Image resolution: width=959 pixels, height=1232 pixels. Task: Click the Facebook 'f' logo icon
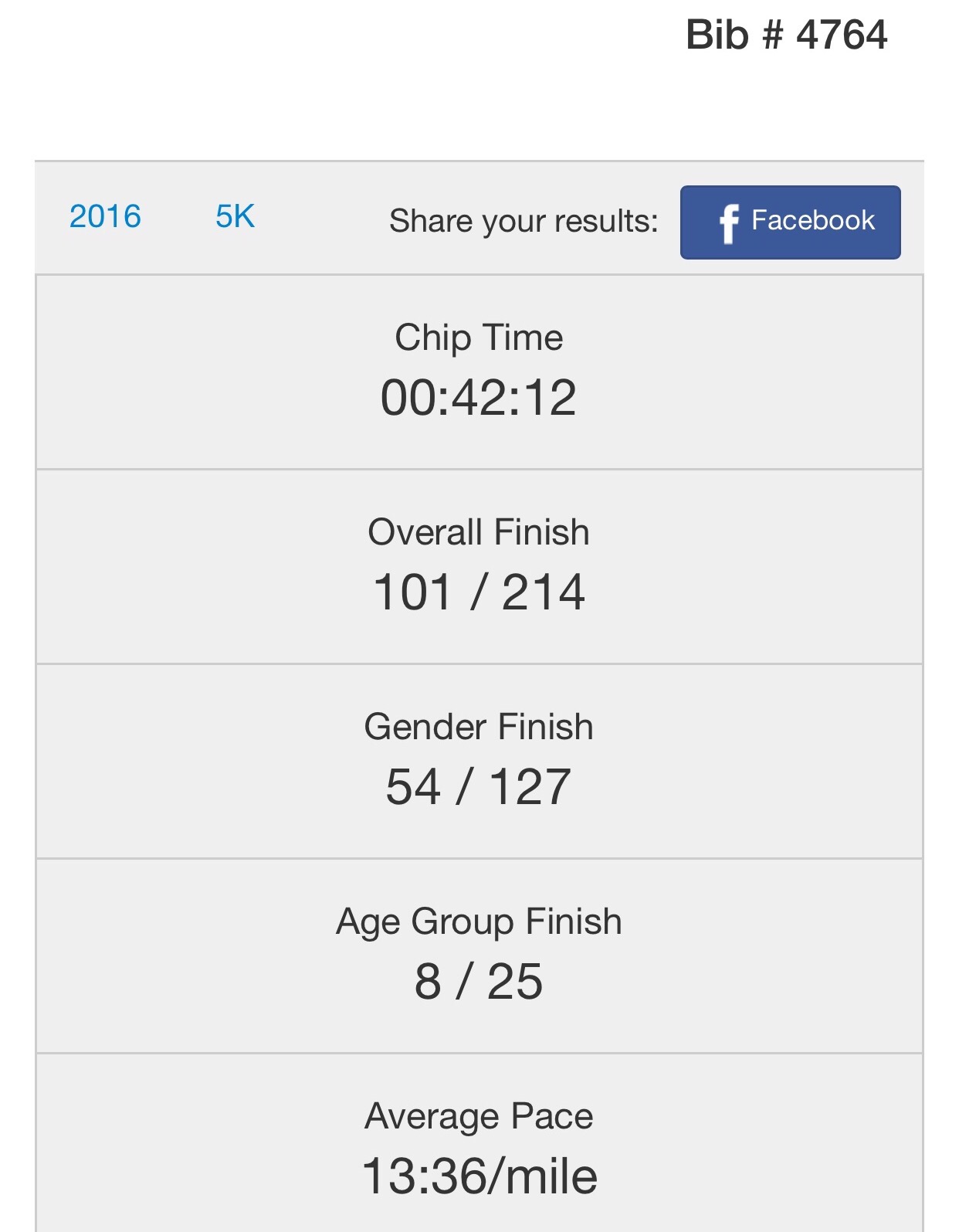pyautogui.click(x=729, y=222)
